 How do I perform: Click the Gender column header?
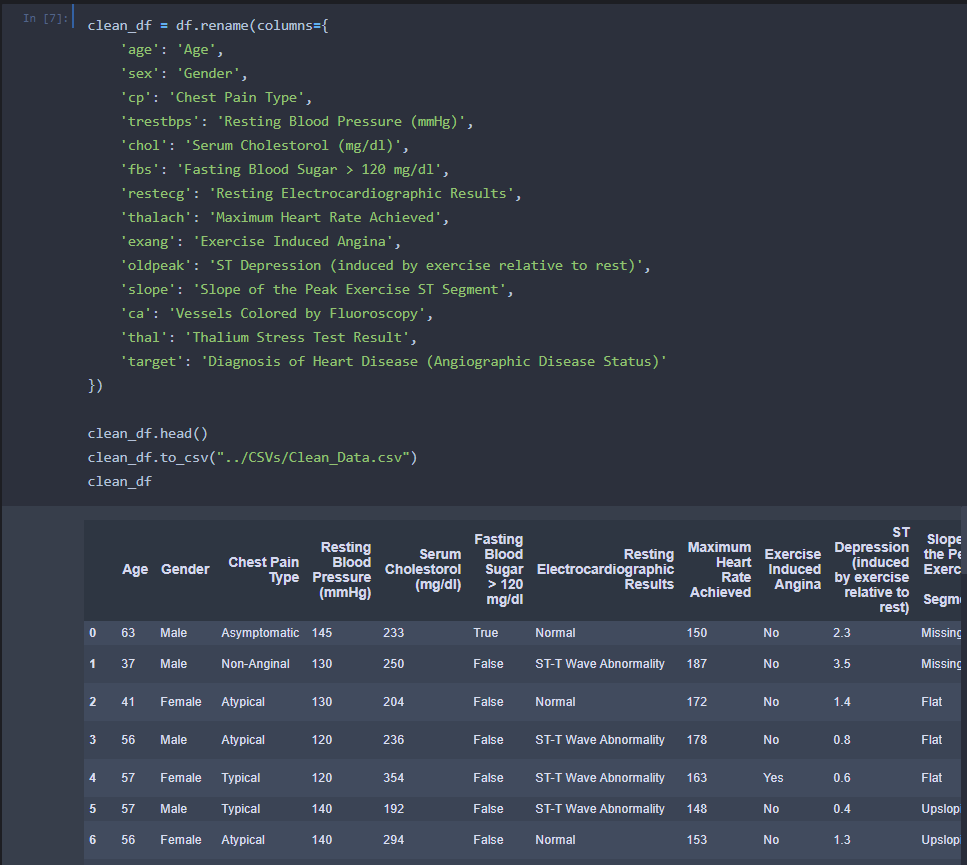tap(185, 570)
